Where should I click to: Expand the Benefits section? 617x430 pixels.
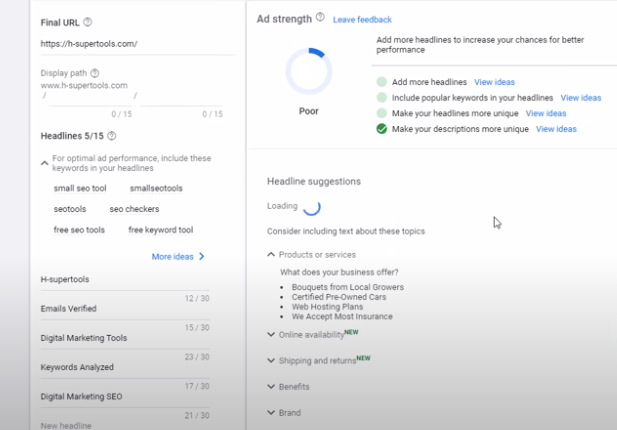(x=271, y=386)
